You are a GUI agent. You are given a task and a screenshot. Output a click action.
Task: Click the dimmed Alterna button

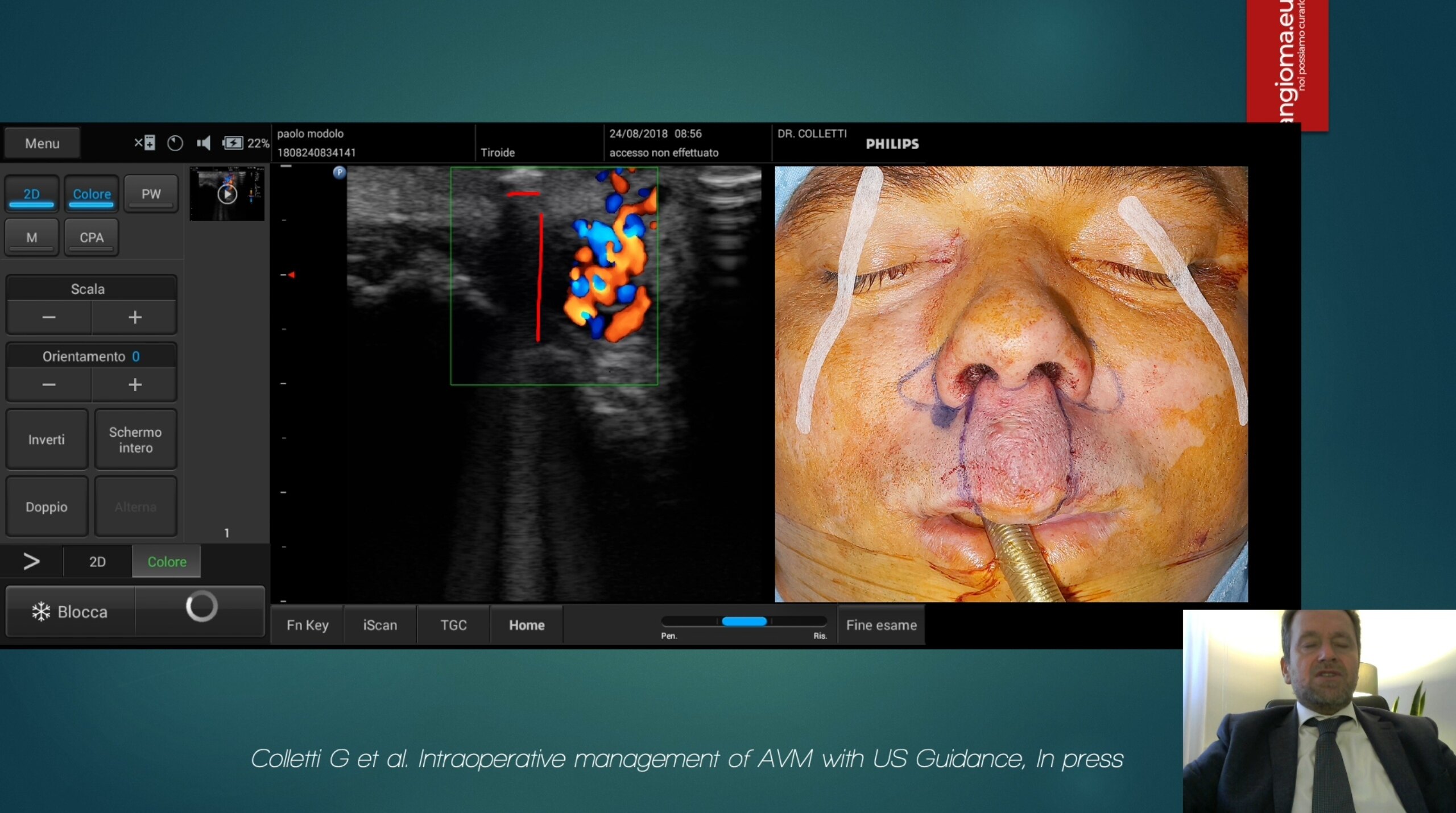(135, 507)
